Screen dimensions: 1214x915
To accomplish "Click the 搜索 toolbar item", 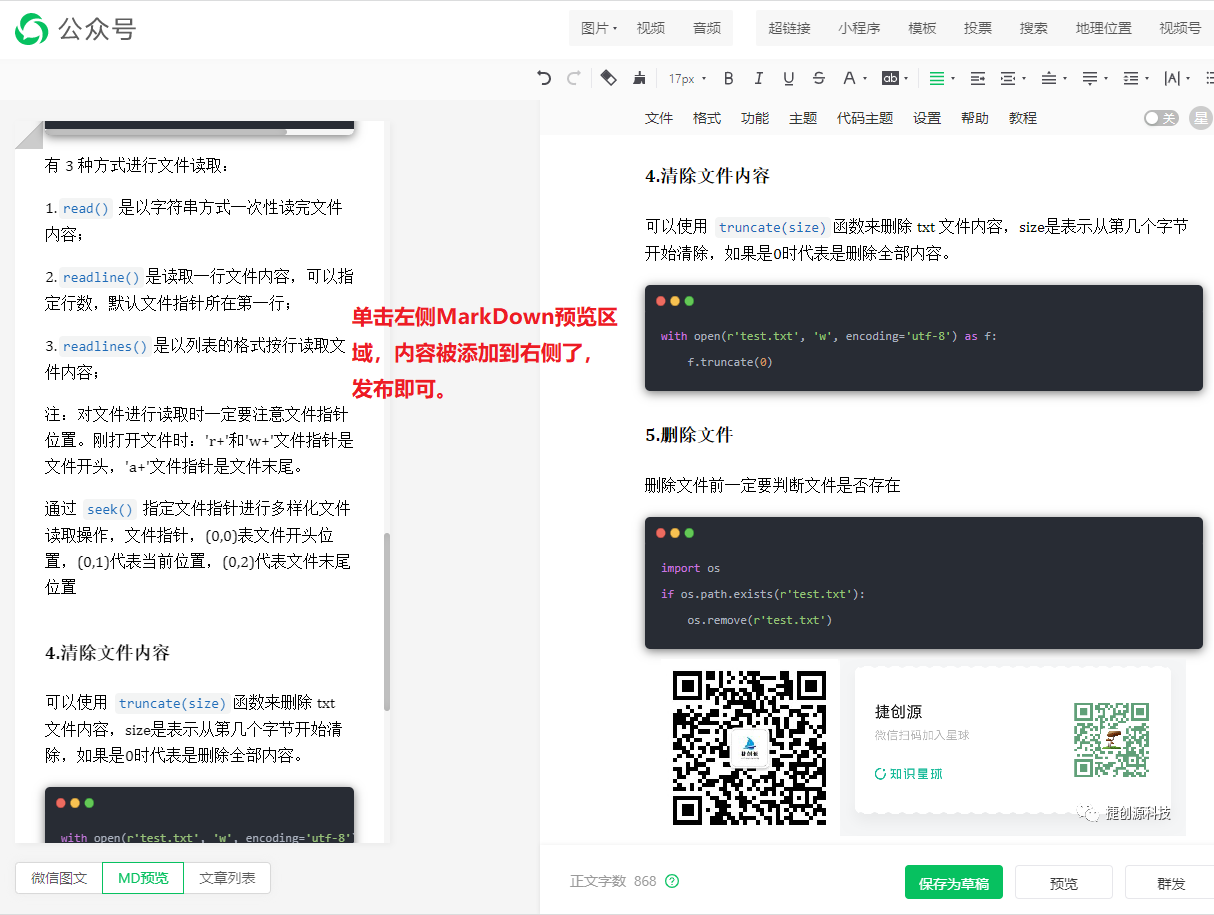I will 1034,28.
